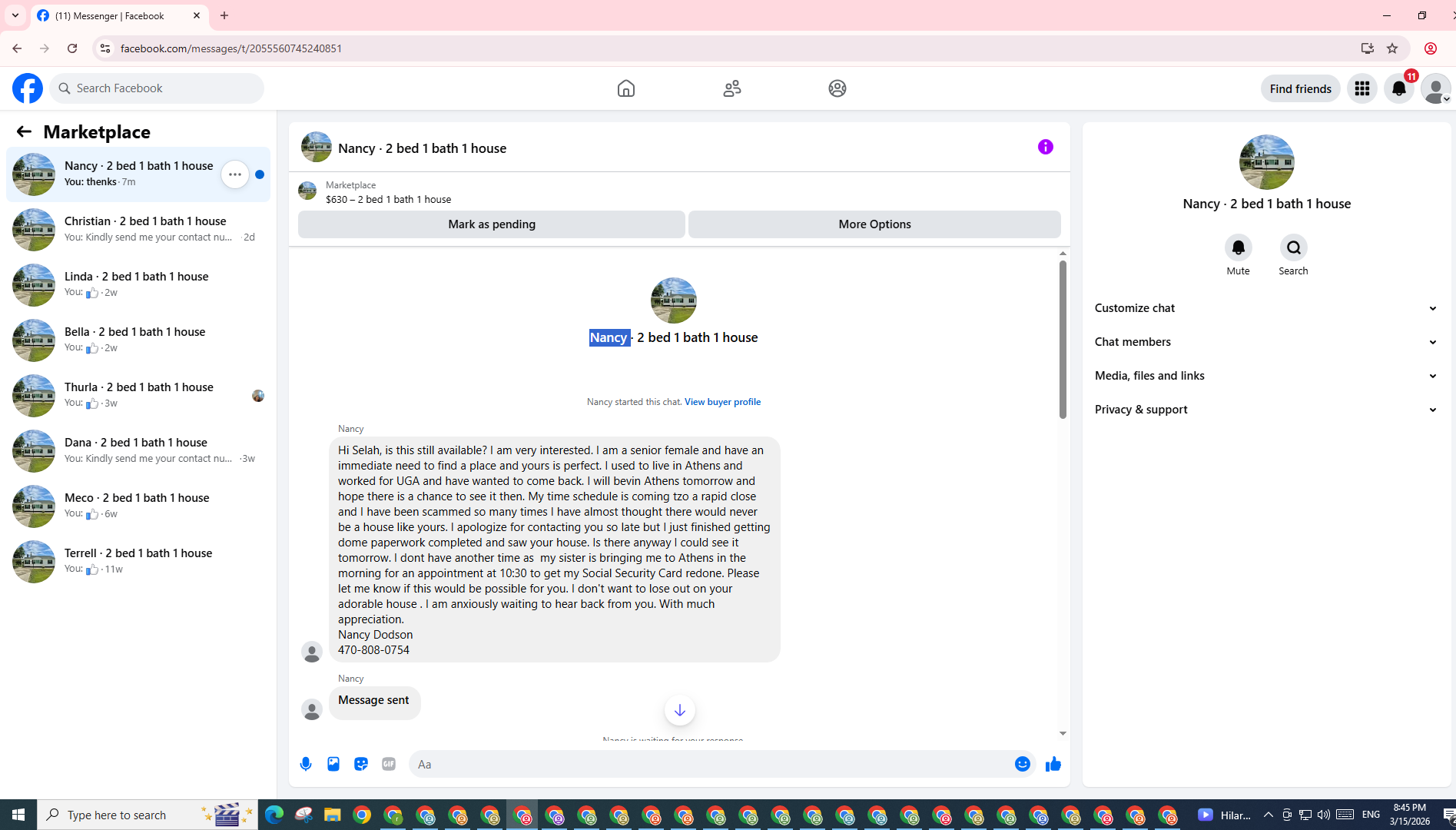Open Nancy conversation in chat list
Viewport: 1456px width, 830px height.
(x=138, y=174)
